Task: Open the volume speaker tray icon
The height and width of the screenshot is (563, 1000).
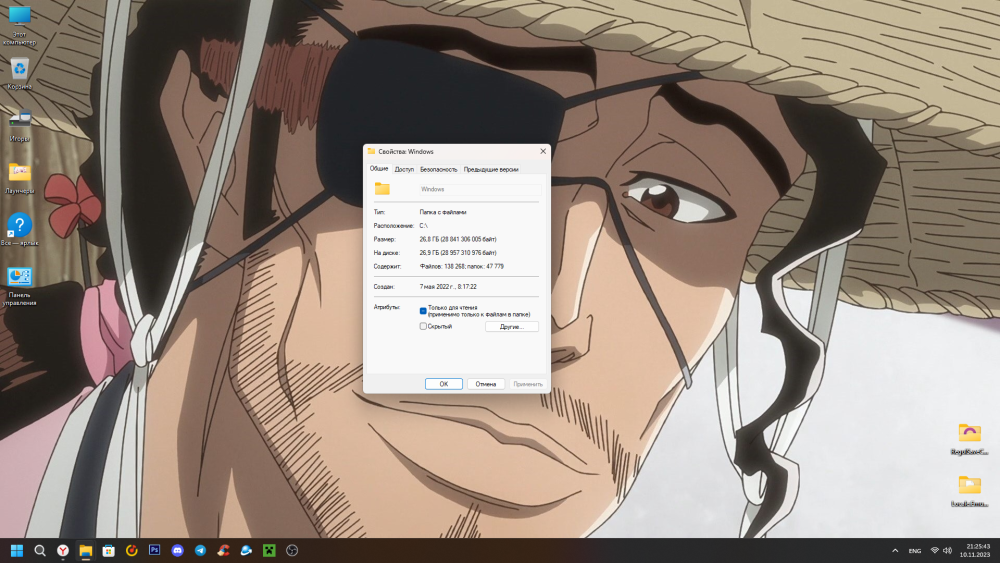Action: point(948,550)
